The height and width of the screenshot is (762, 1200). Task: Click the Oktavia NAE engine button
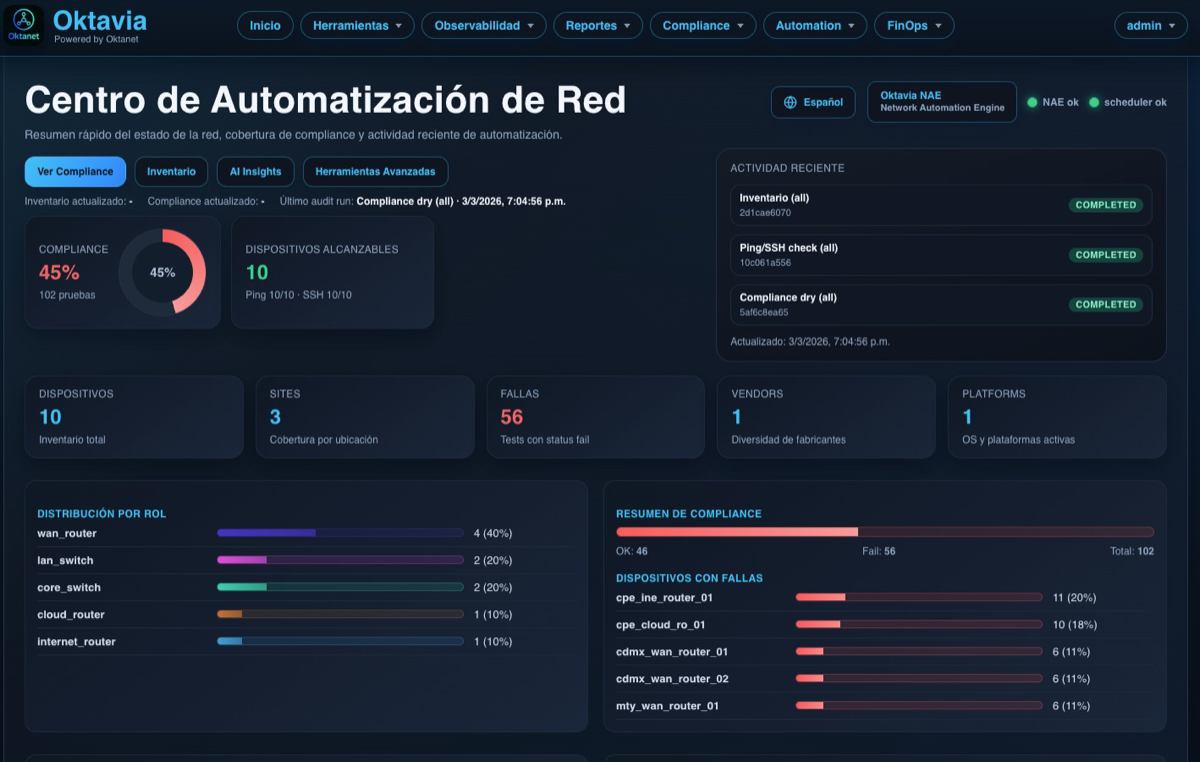click(x=941, y=101)
